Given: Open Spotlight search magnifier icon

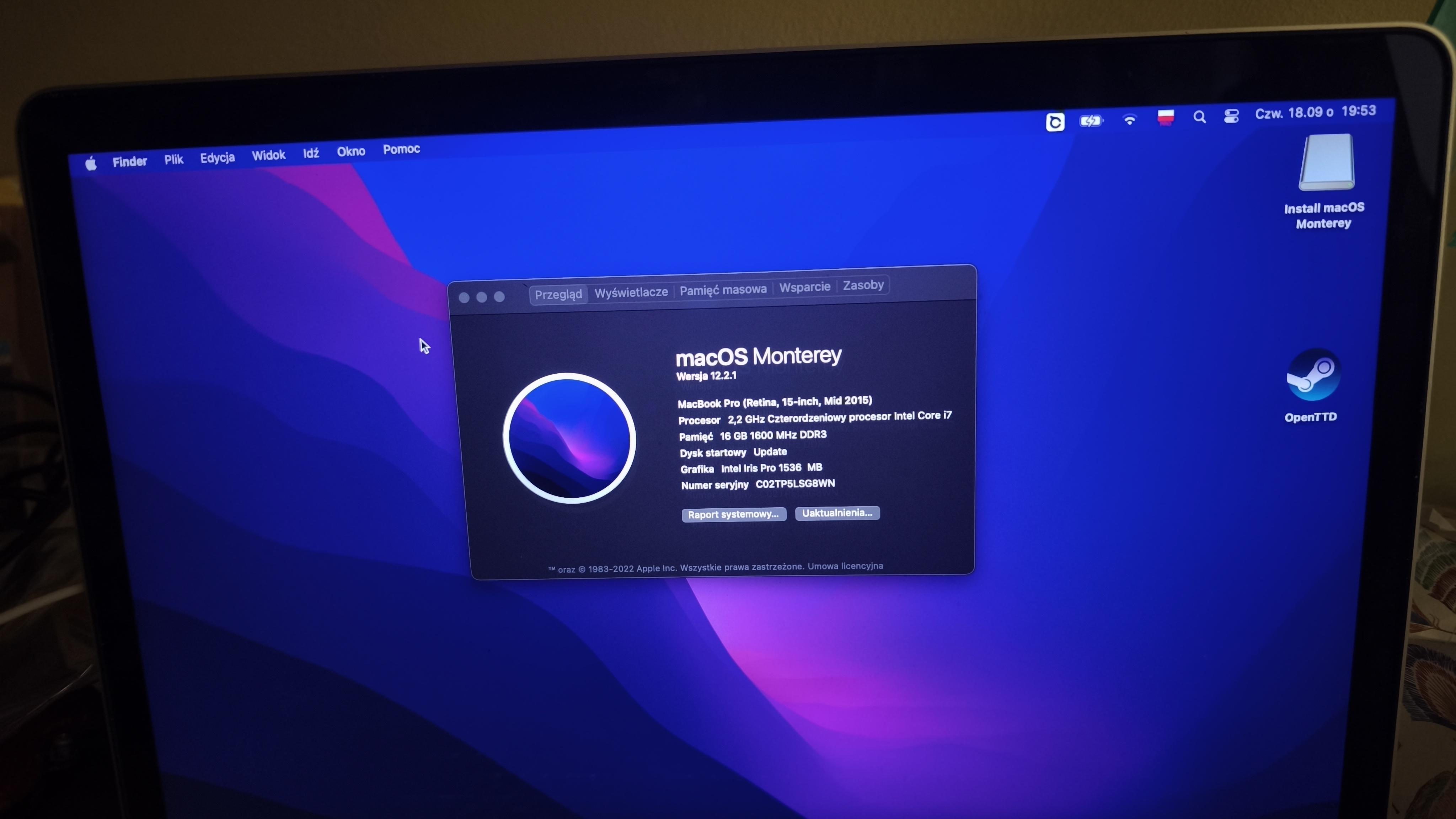Looking at the screenshot, I should tap(1199, 117).
